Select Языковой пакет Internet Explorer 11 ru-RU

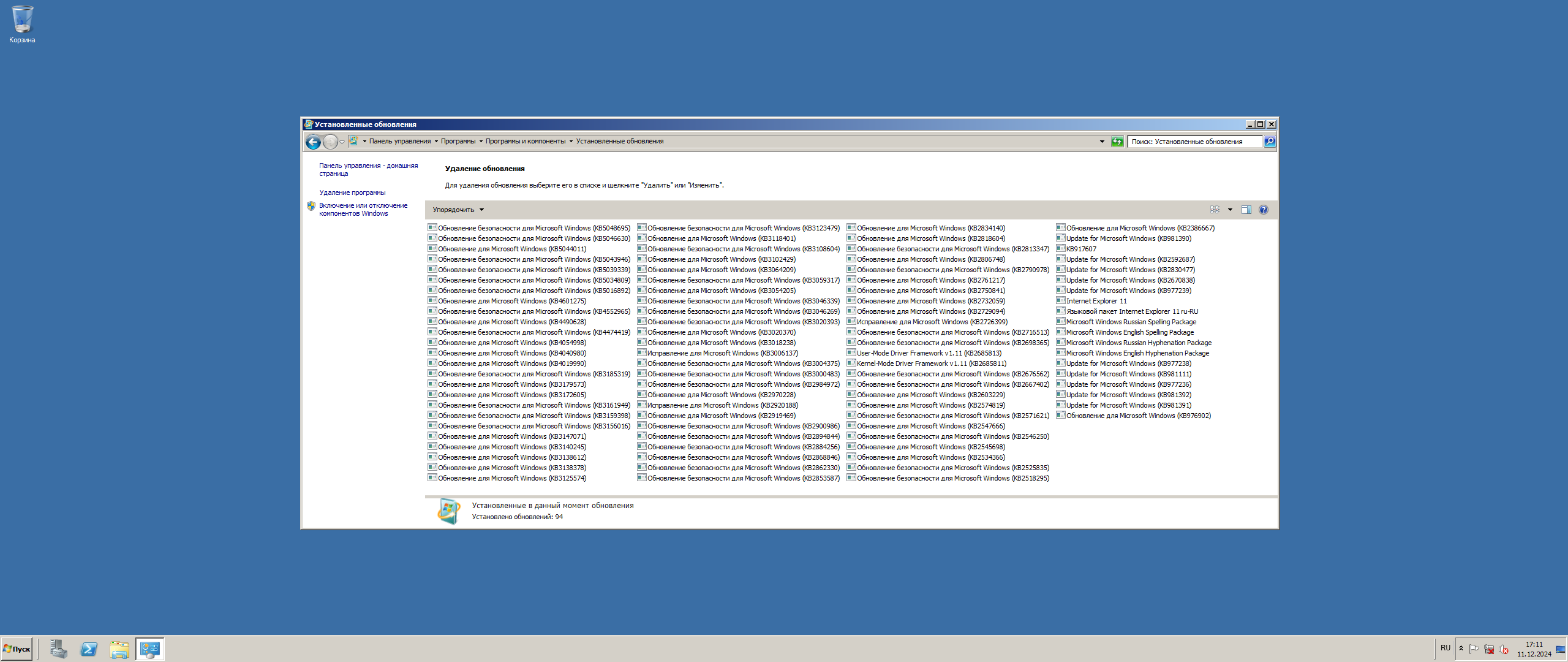pyautogui.click(x=1127, y=311)
